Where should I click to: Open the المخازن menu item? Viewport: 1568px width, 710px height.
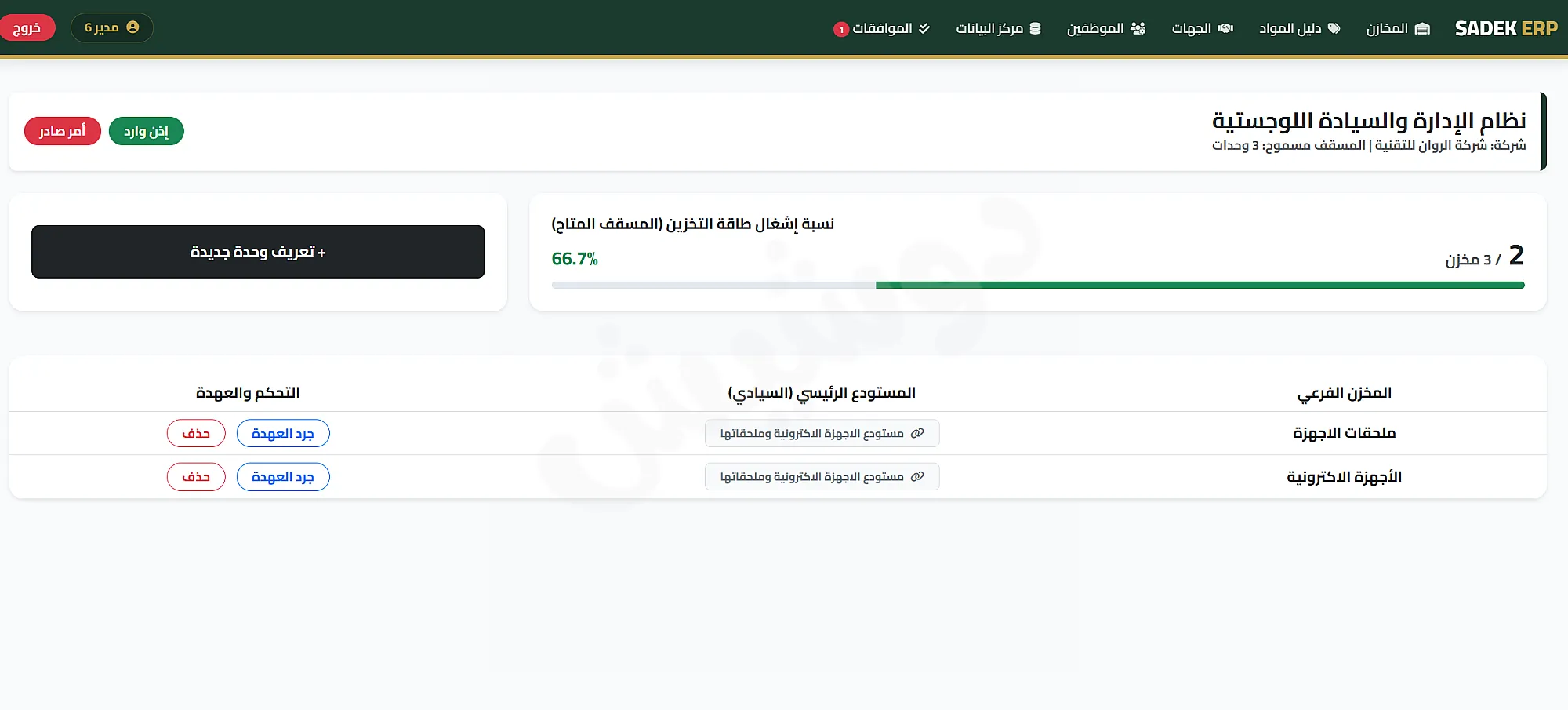coord(1399,28)
